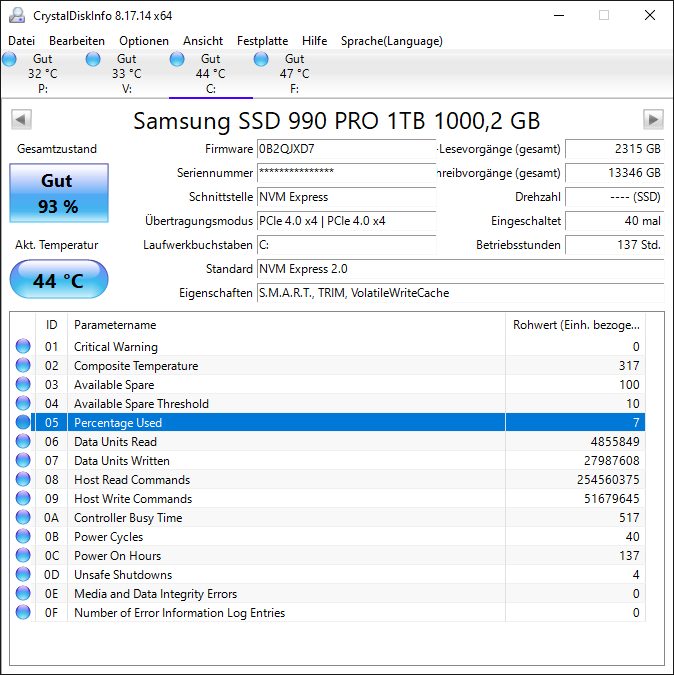The width and height of the screenshot is (674, 675).
Task: Click the 44 °C temperature button
Action: (x=59, y=279)
